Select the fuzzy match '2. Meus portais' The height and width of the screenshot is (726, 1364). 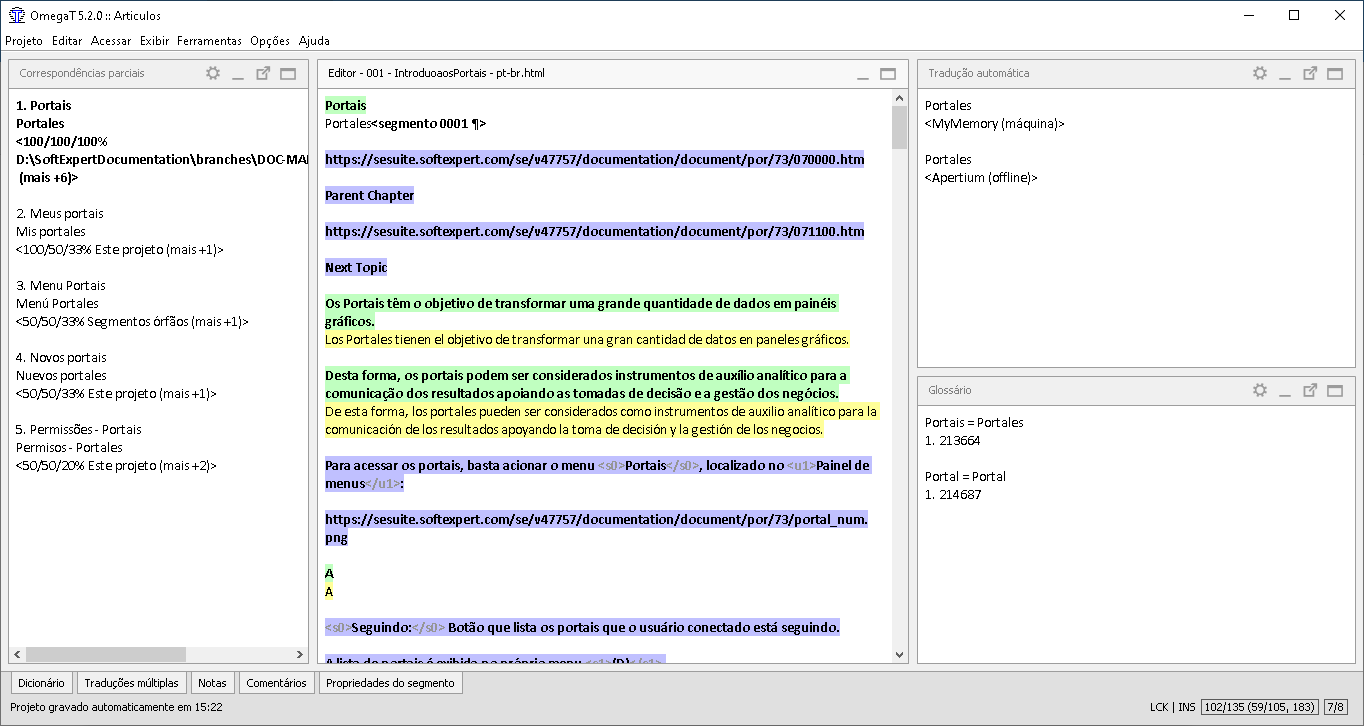click(60, 213)
